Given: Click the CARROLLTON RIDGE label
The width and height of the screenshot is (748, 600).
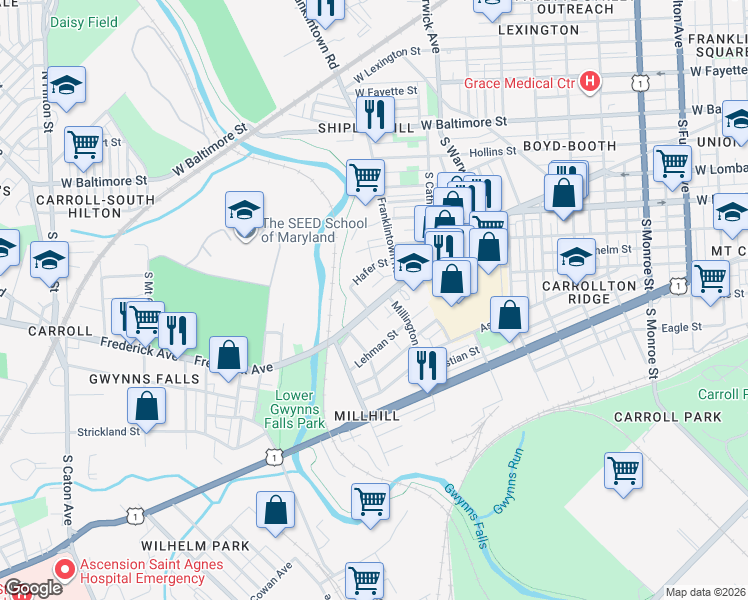Looking at the screenshot, I should pos(589,292).
